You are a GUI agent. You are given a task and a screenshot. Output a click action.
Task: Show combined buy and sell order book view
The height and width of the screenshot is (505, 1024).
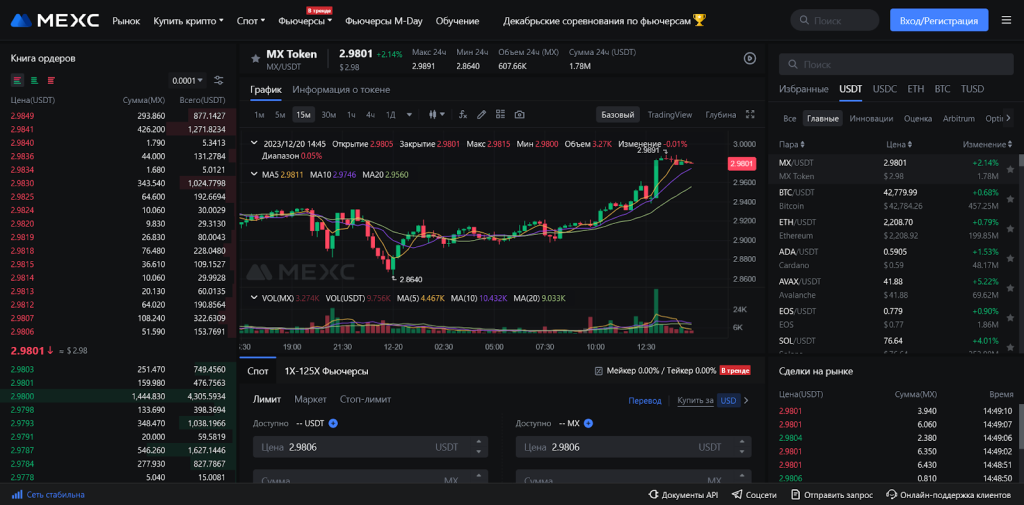point(17,80)
